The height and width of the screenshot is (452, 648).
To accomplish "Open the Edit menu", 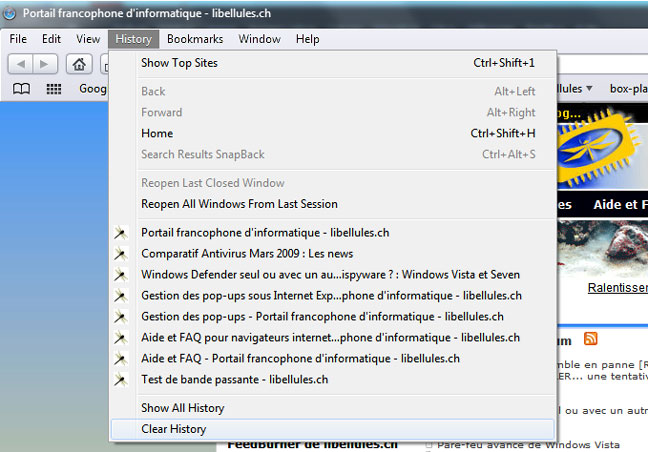I will point(51,39).
